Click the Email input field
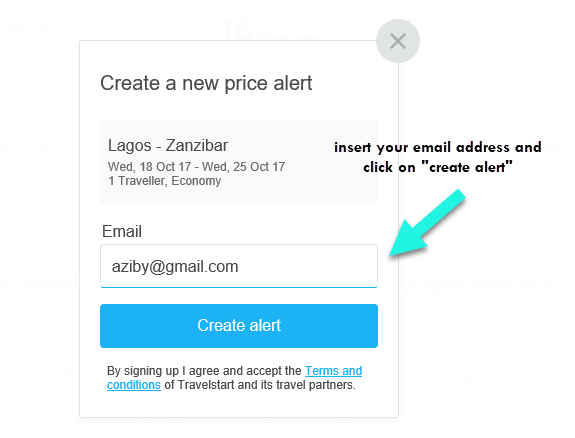 pyautogui.click(x=239, y=266)
